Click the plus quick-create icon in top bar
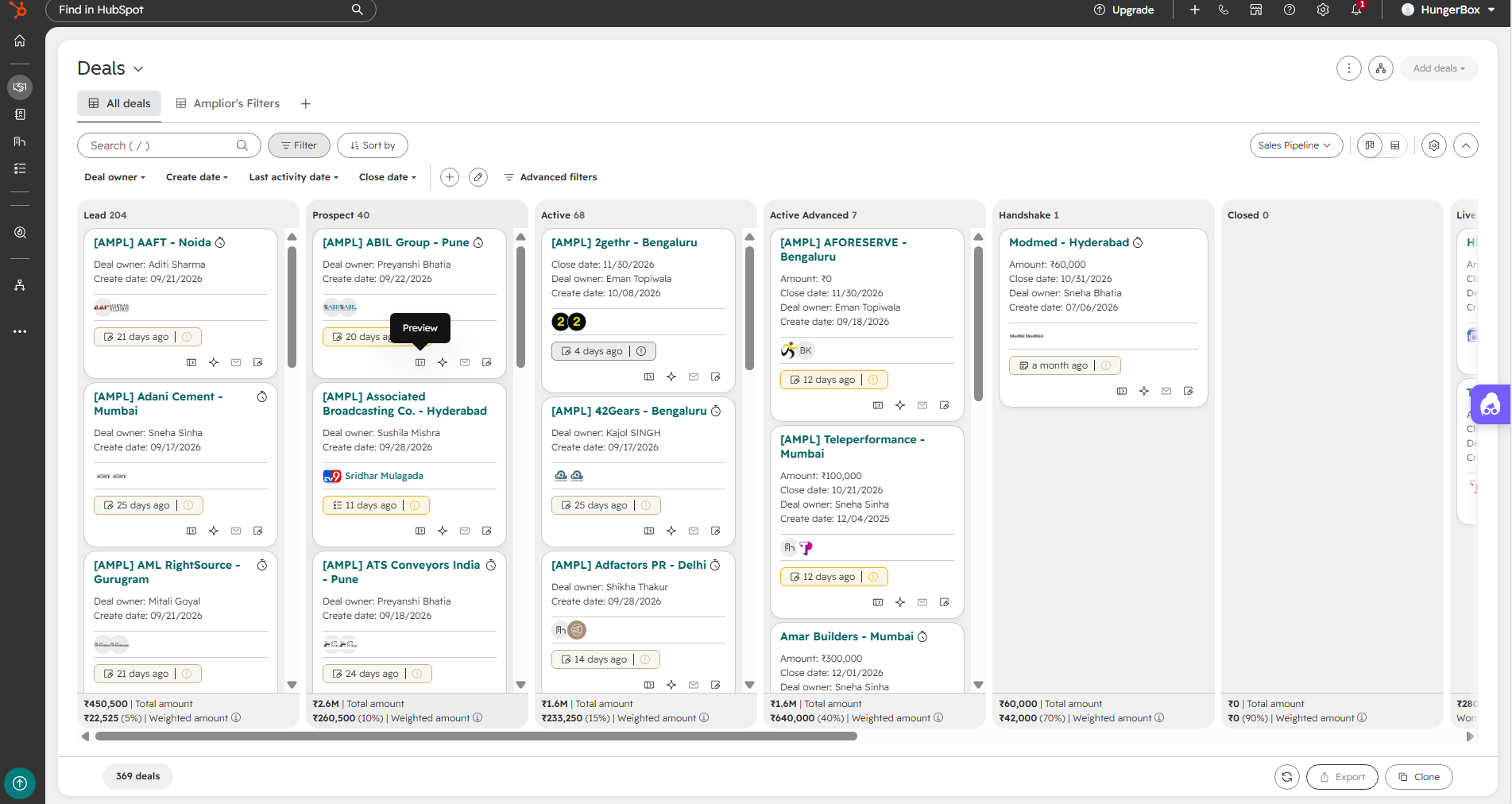This screenshot has height=804, width=1512. (x=1194, y=10)
